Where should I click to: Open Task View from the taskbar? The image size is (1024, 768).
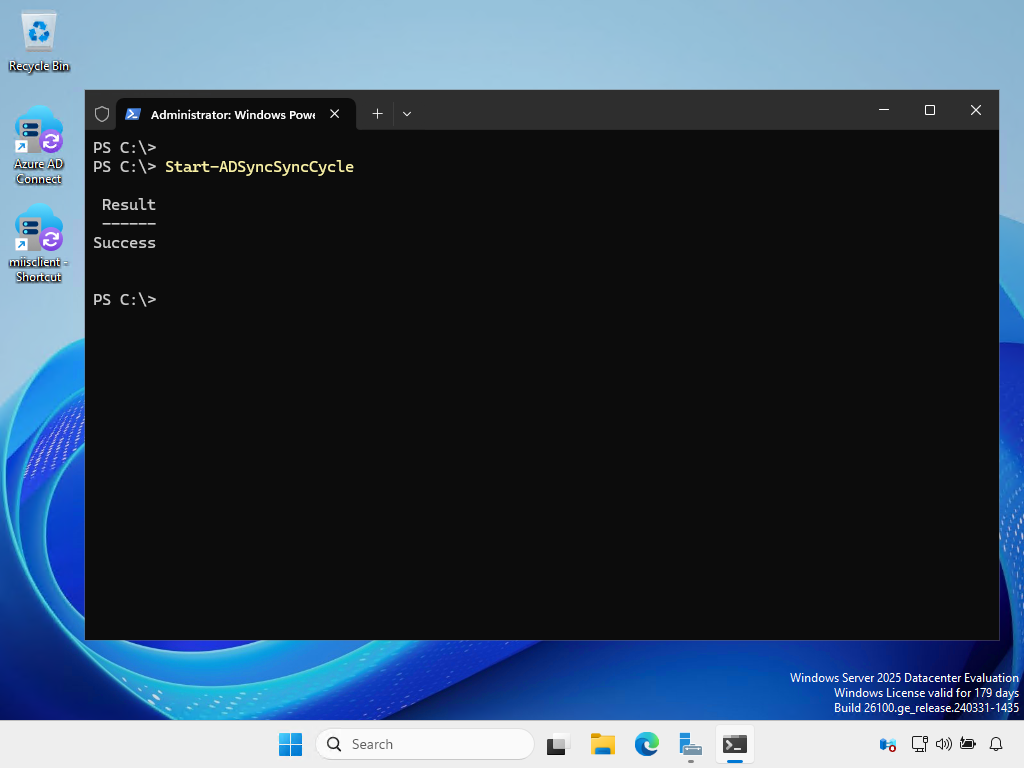[558, 744]
